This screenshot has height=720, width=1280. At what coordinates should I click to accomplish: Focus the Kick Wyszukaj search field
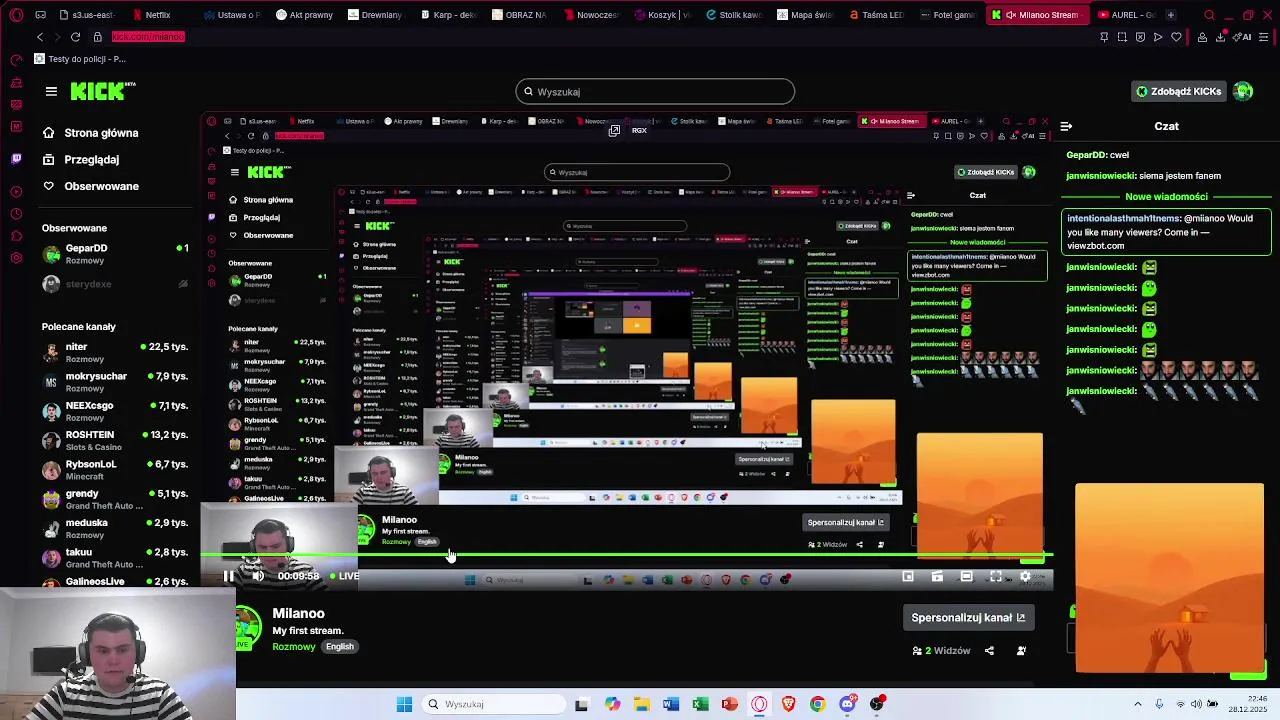(x=655, y=92)
